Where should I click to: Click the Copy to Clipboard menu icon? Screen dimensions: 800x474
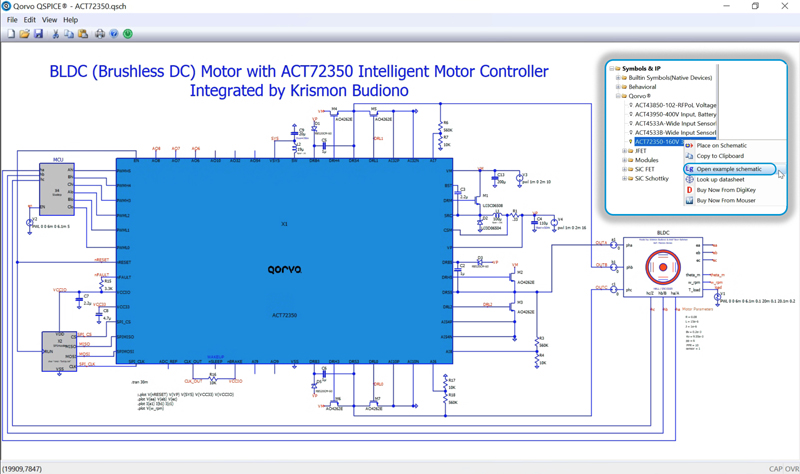[689, 156]
